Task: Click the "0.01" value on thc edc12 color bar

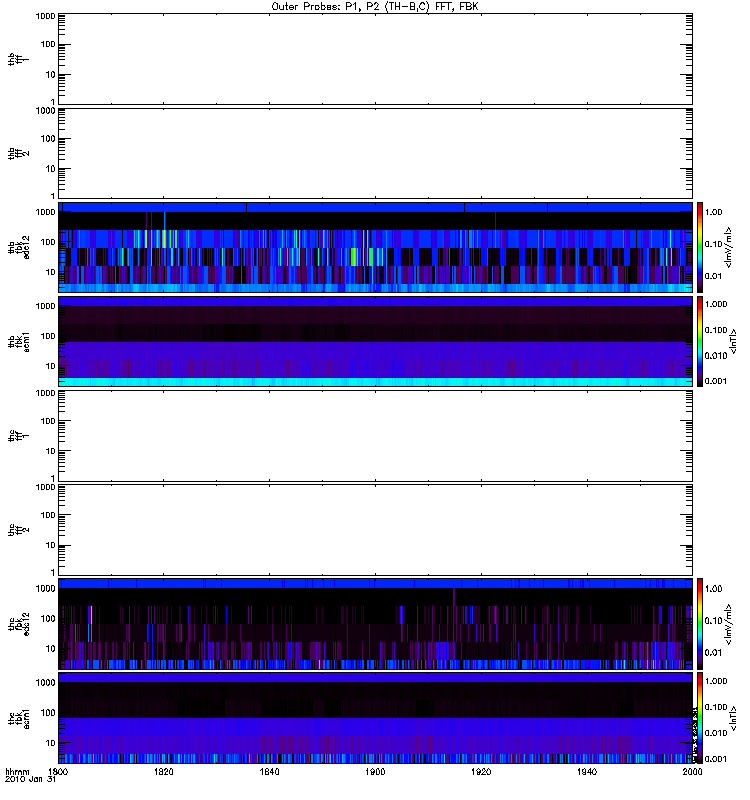Action: (714, 653)
